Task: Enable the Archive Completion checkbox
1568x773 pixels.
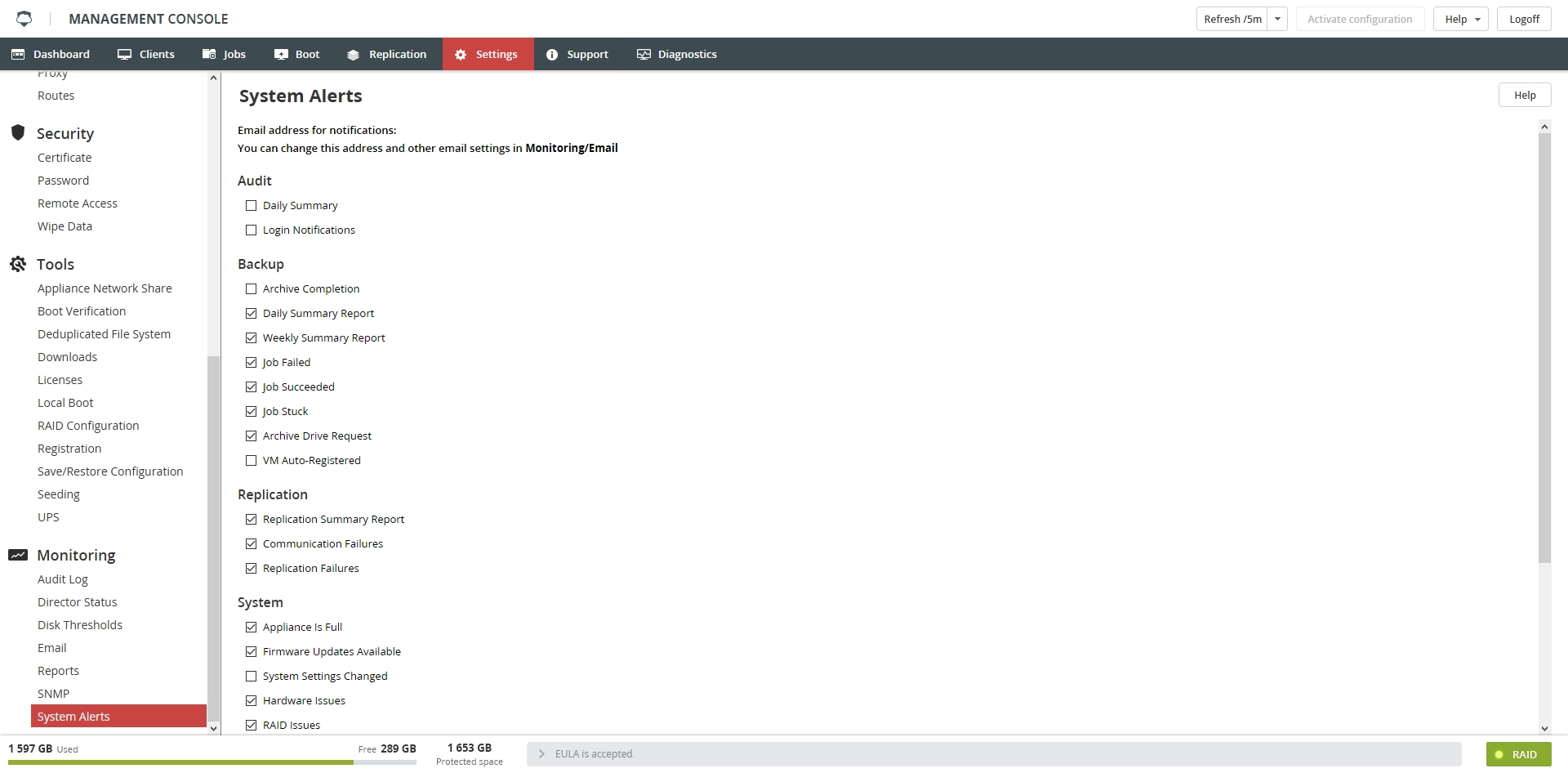Action: (x=251, y=288)
